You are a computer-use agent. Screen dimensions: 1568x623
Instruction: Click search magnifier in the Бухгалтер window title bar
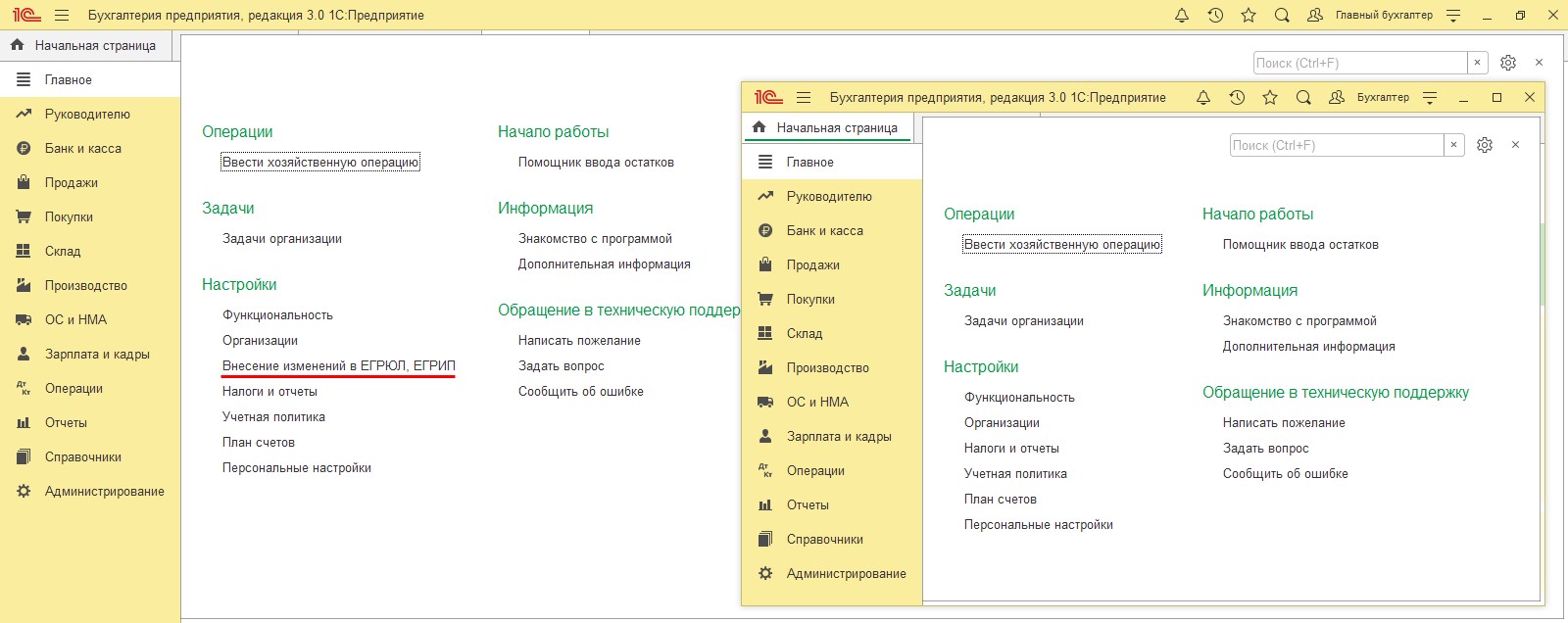(x=1303, y=97)
